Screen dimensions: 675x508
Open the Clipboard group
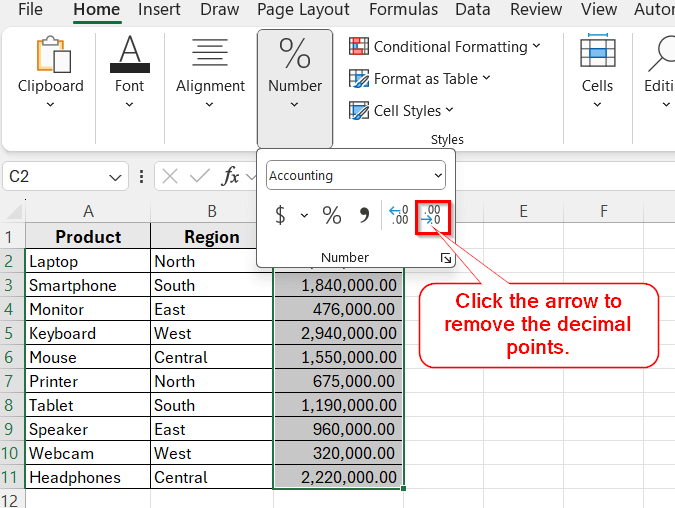click(50, 72)
